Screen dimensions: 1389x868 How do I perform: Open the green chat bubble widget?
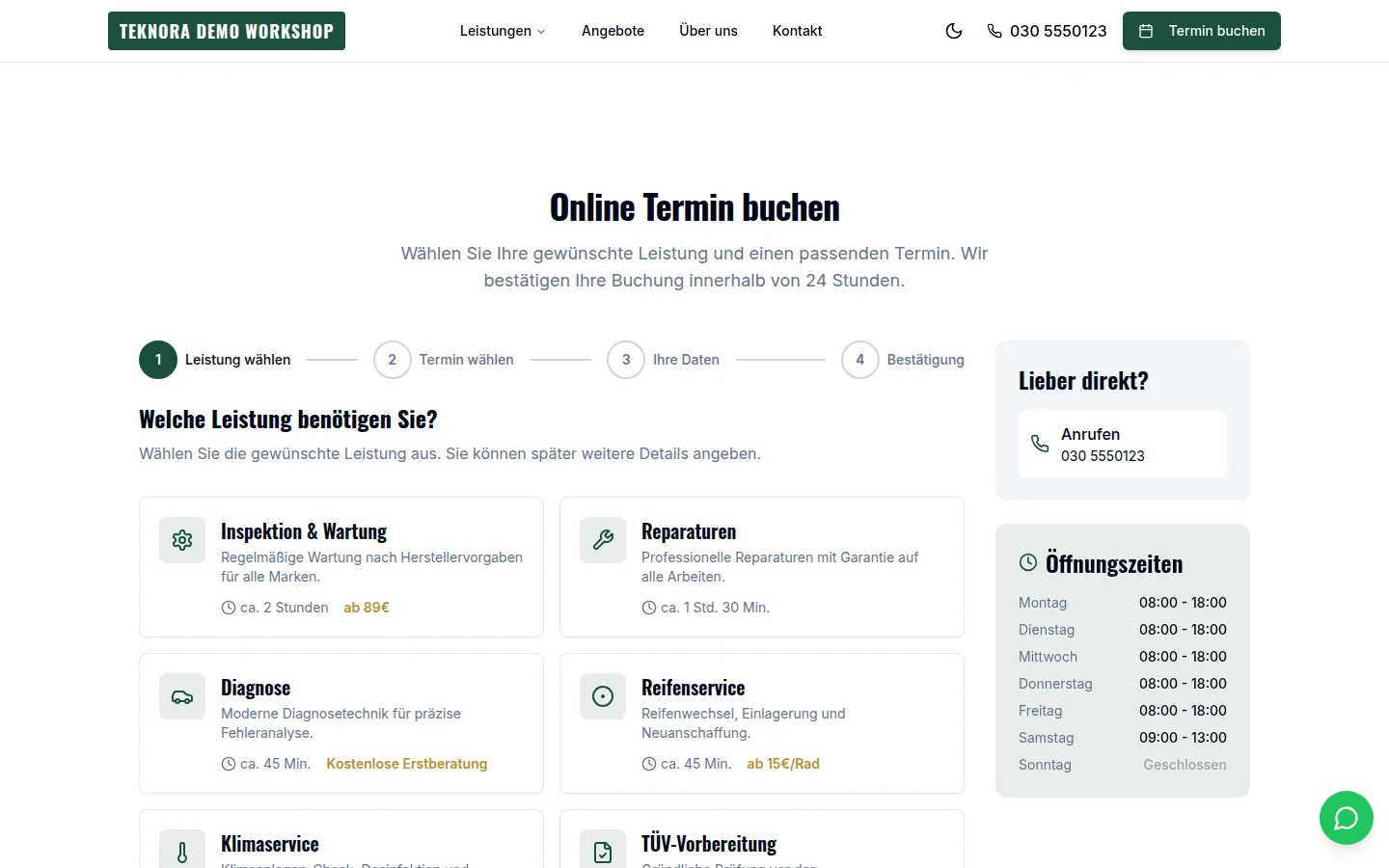click(x=1347, y=818)
